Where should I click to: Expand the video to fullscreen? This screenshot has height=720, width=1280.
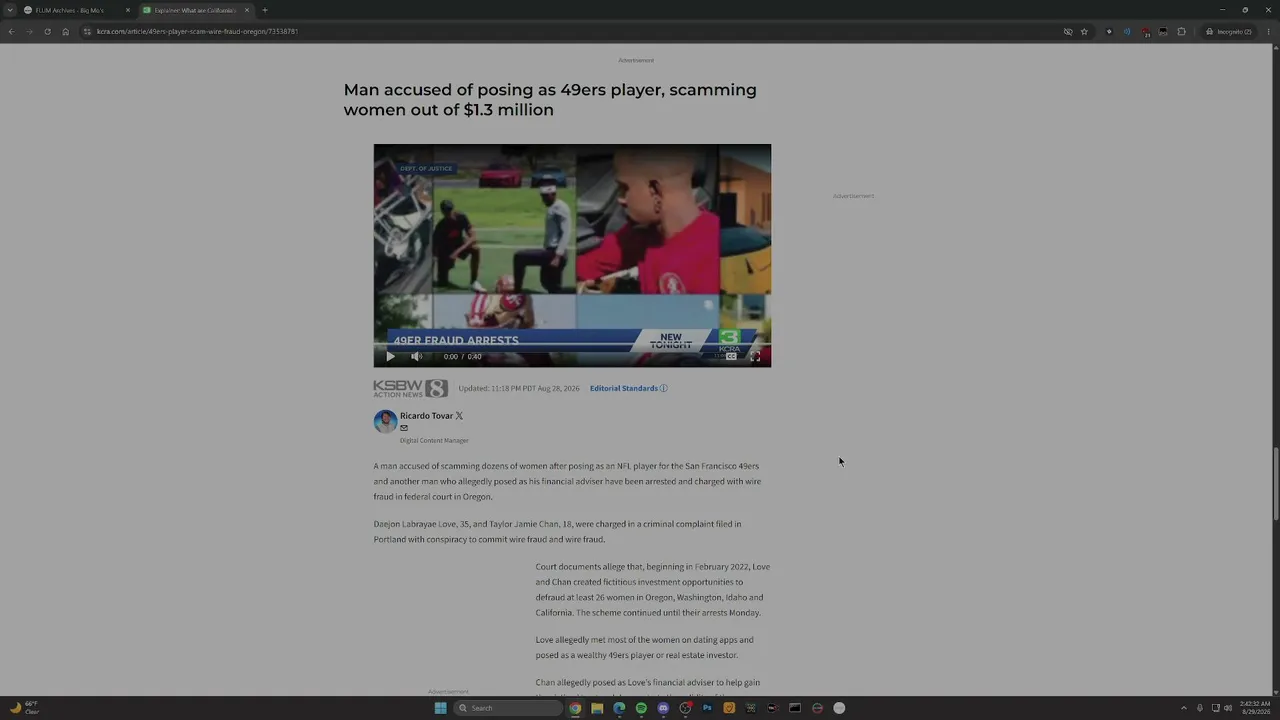coord(755,356)
